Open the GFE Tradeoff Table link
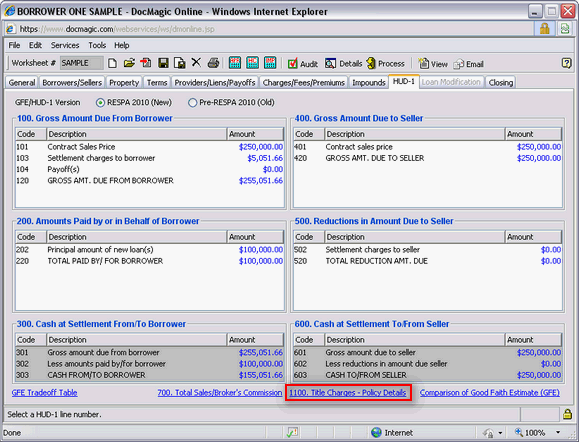The height and width of the screenshot is (442, 579). 45,393
